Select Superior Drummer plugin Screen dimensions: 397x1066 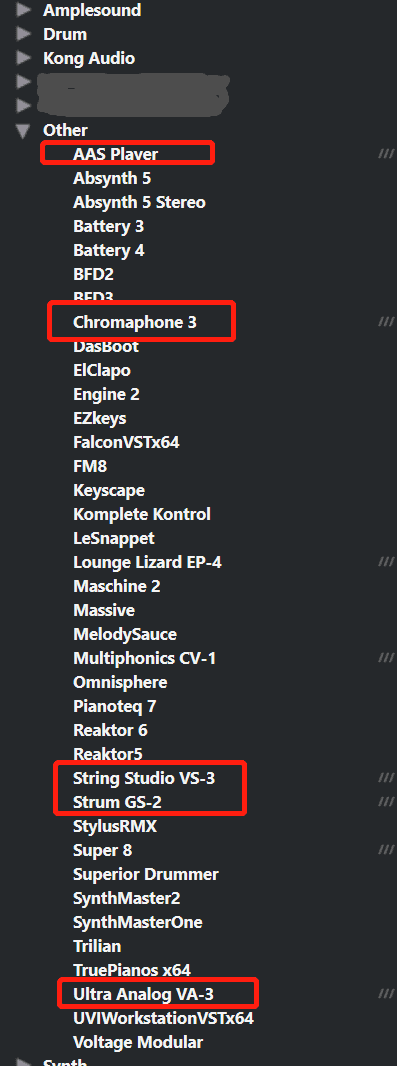[146, 874]
